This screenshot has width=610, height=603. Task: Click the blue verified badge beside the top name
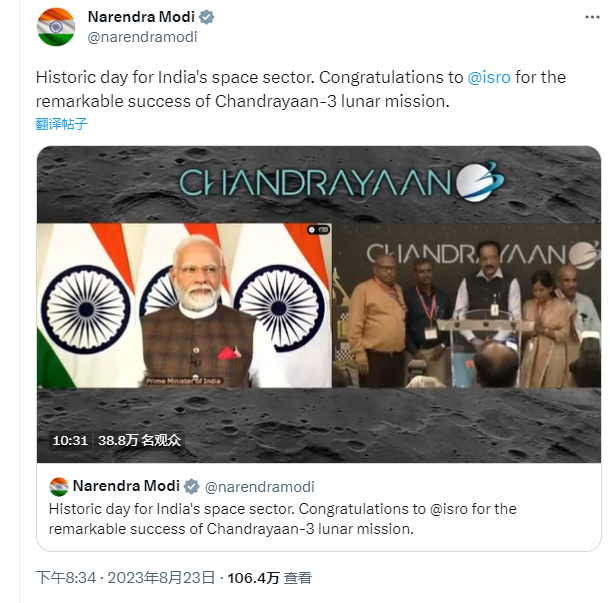click(206, 18)
